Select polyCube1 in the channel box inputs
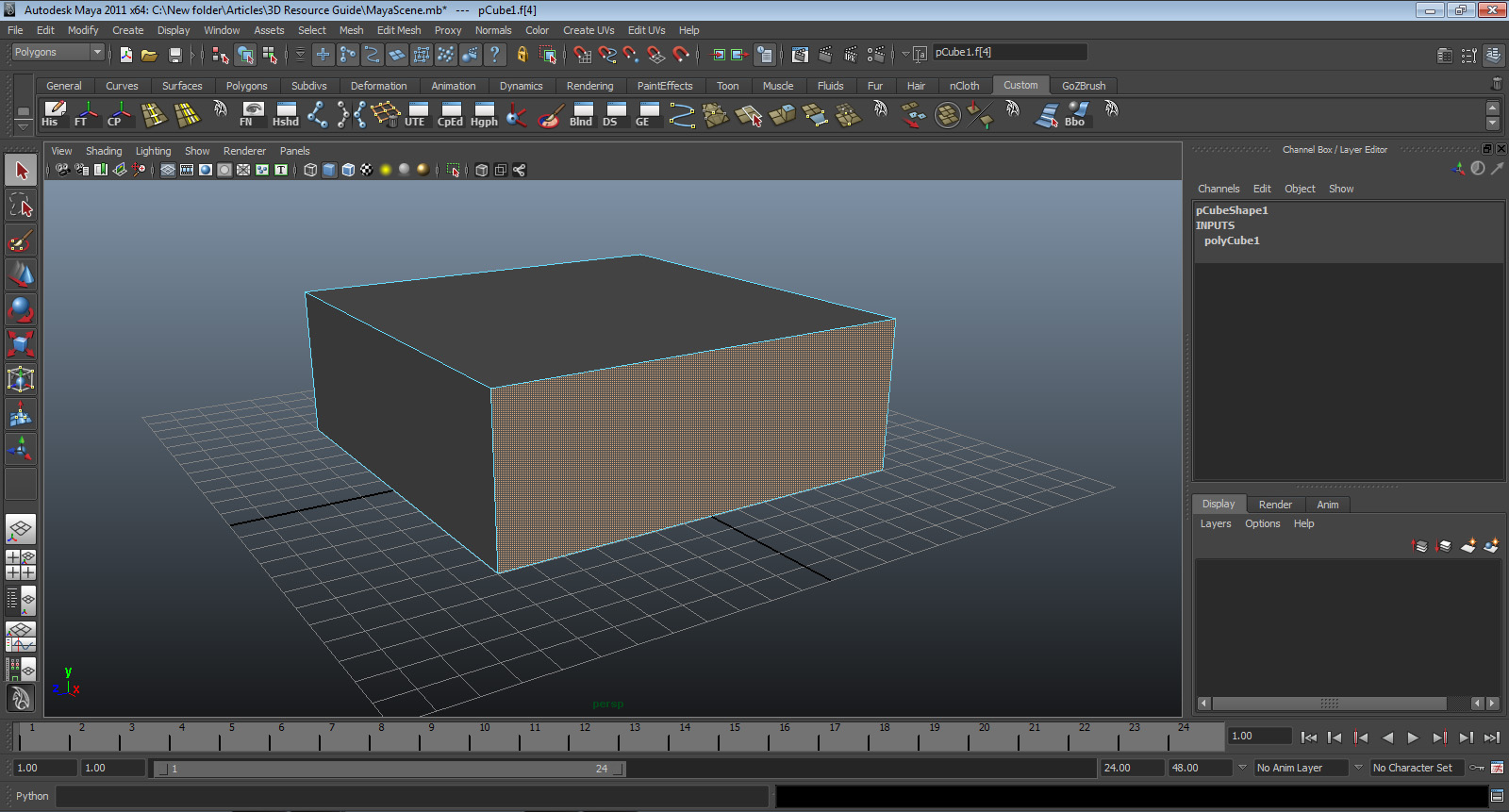Image resolution: width=1509 pixels, height=812 pixels. coord(1232,240)
